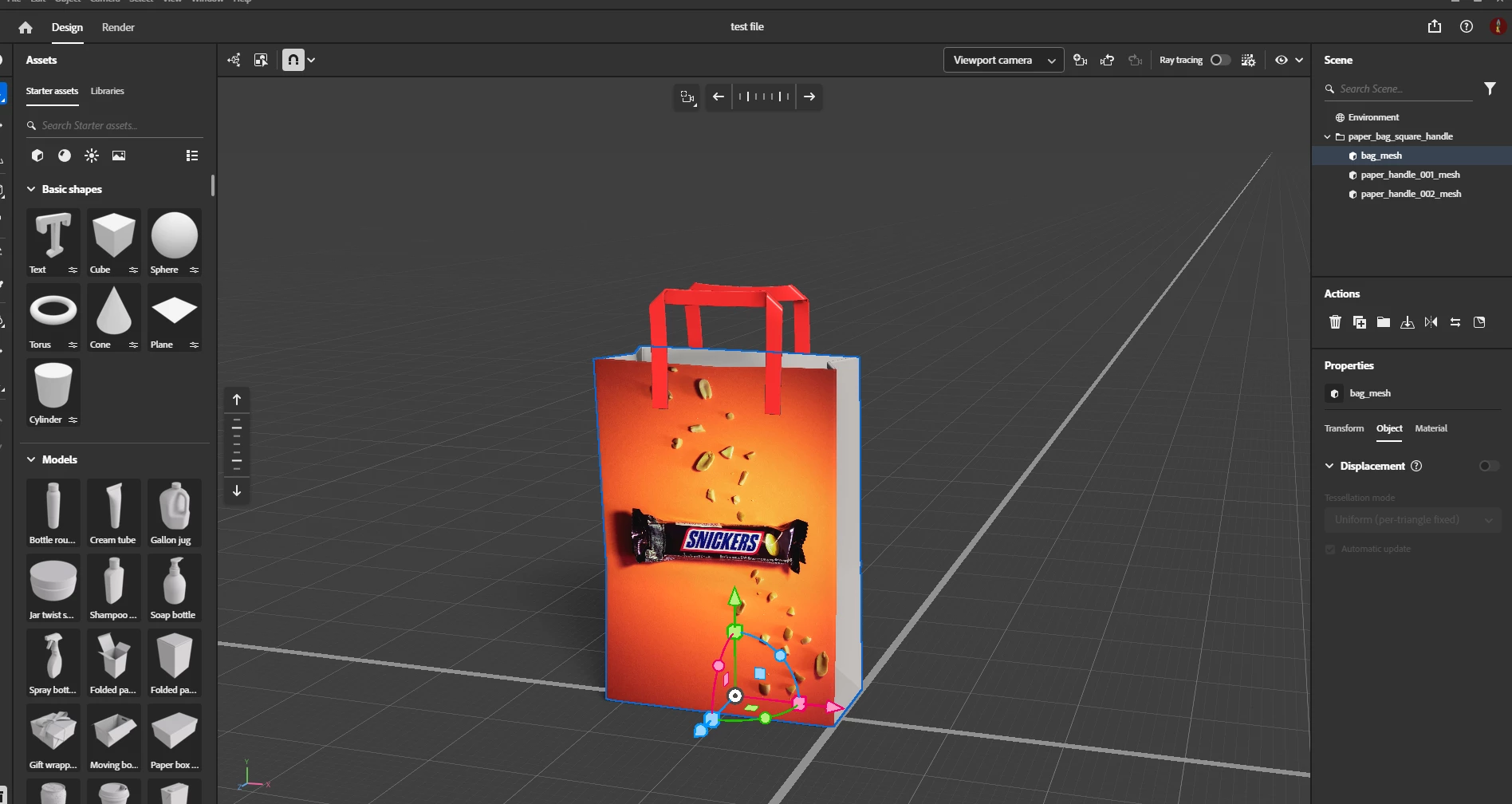Click the frame selection camera icon
1512x804 pixels.
[x=687, y=97]
